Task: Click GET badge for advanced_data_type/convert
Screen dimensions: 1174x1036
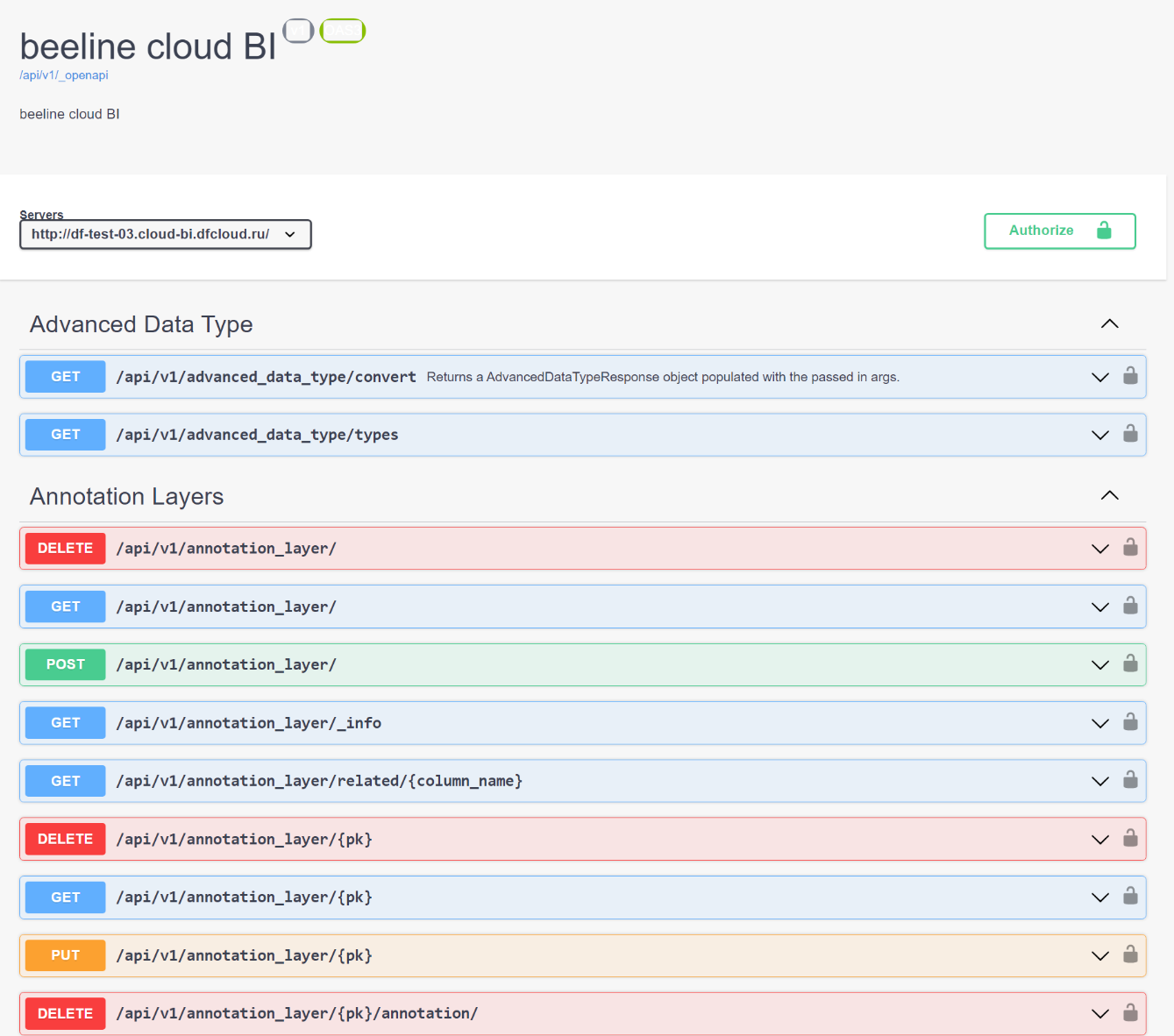Action: 66,377
